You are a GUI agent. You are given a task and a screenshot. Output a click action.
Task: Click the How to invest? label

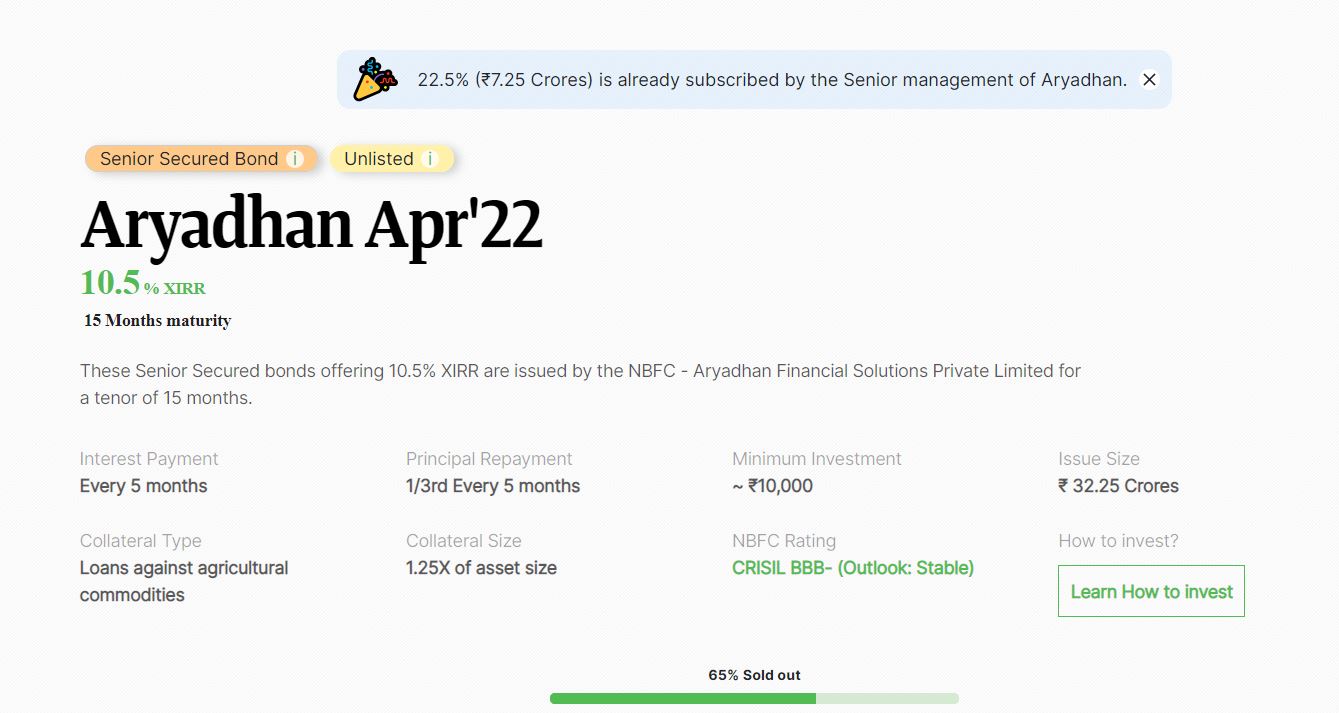(x=1118, y=541)
